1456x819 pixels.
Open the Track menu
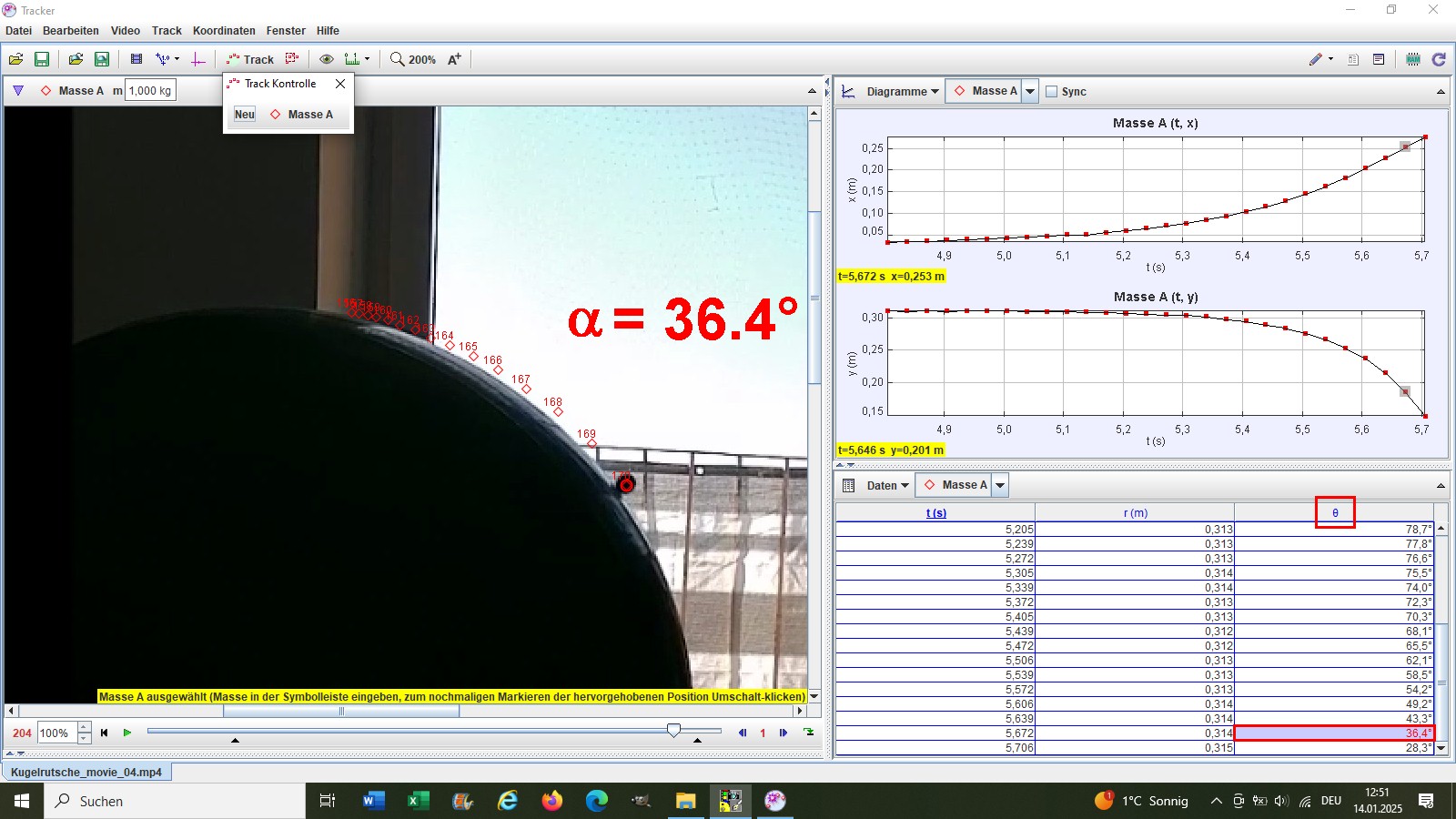click(x=167, y=30)
